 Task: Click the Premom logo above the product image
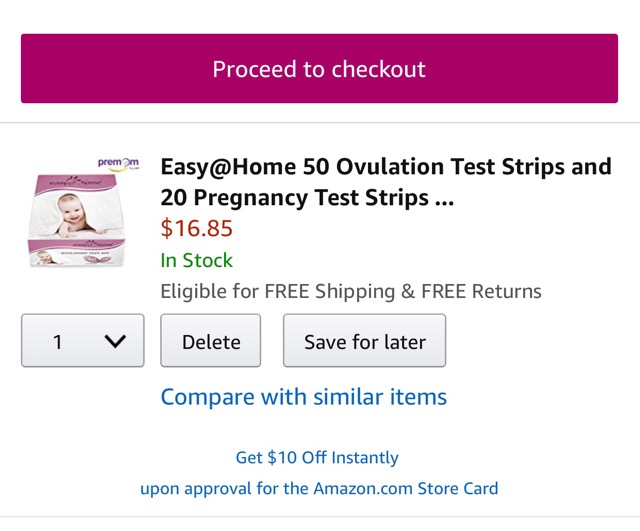pyautogui.click(x=118, y=163)
